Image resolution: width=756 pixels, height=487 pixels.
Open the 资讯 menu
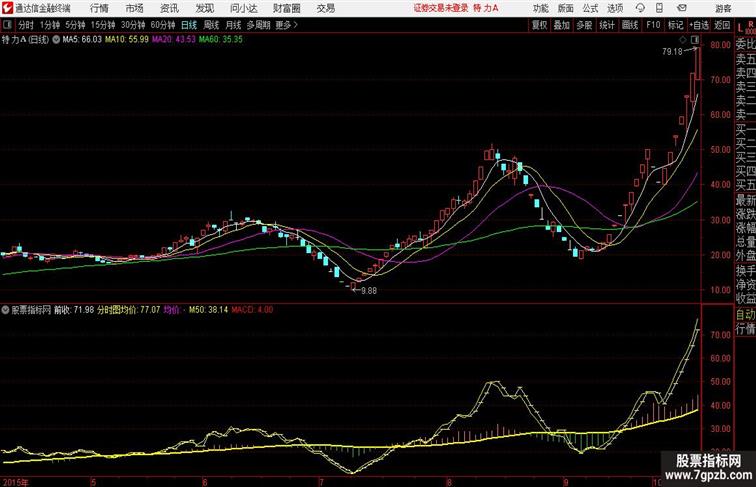(x=169, y=8)
